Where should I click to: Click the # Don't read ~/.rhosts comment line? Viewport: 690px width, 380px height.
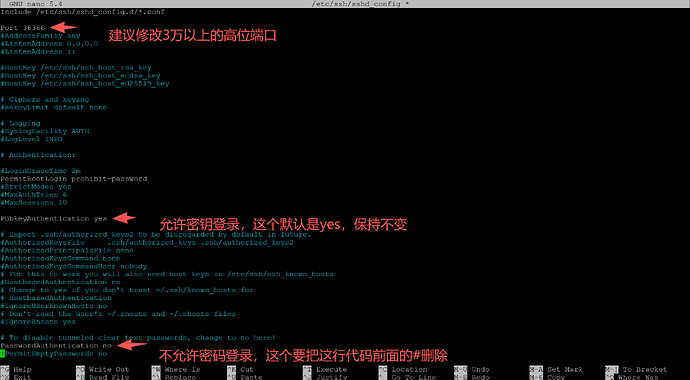(x=118, y=314)
